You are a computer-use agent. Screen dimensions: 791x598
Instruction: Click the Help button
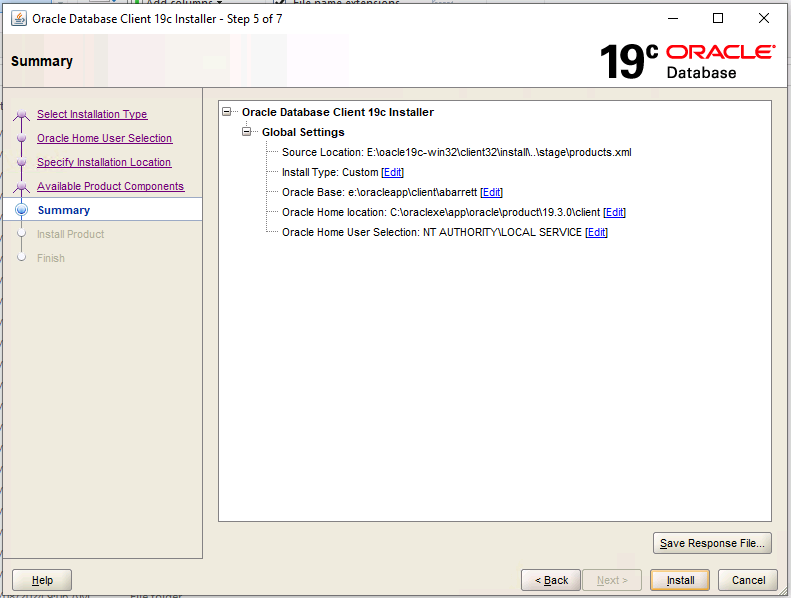42,580
